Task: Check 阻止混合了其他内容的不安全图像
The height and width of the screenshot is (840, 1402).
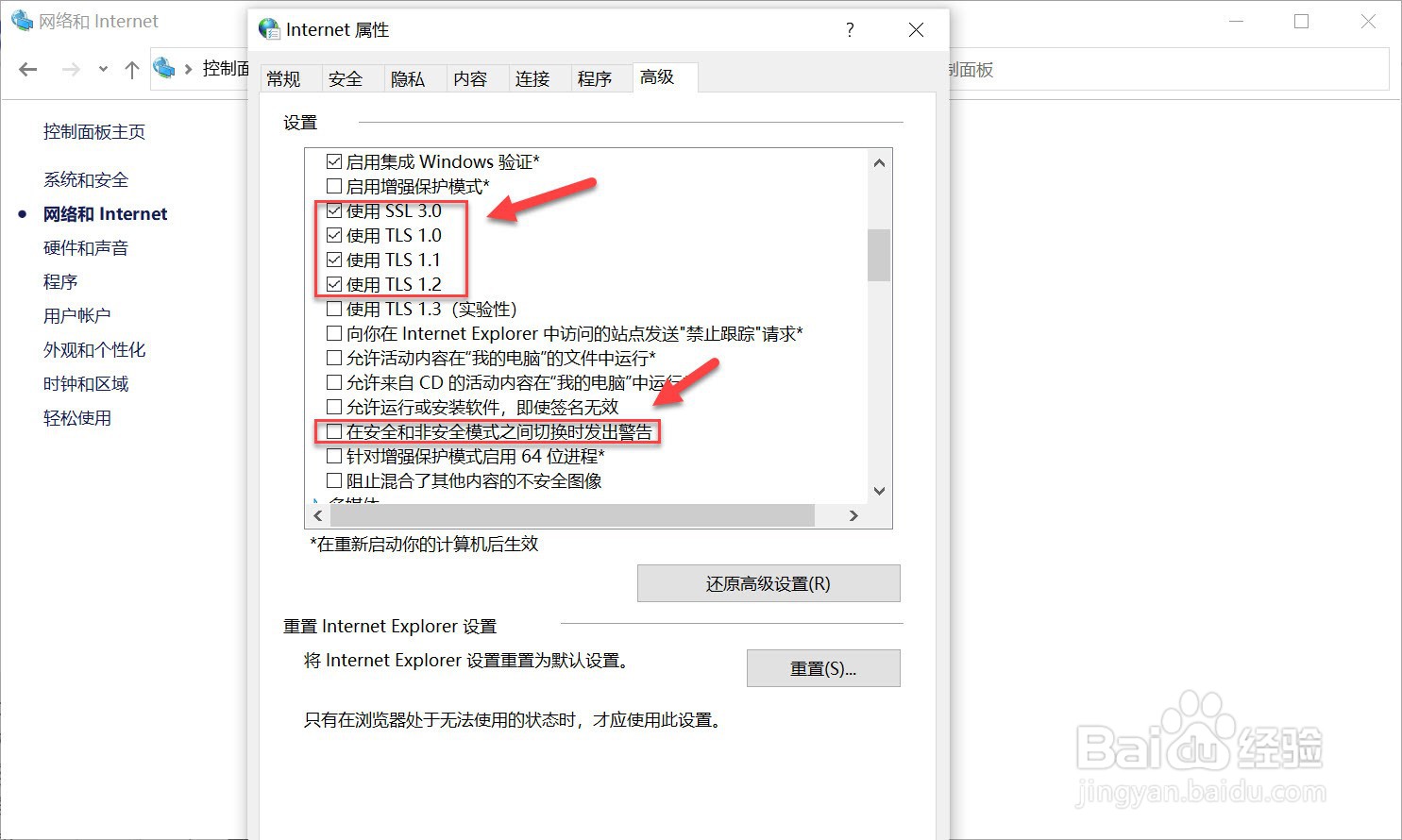Action: click(x=334, y=480)
